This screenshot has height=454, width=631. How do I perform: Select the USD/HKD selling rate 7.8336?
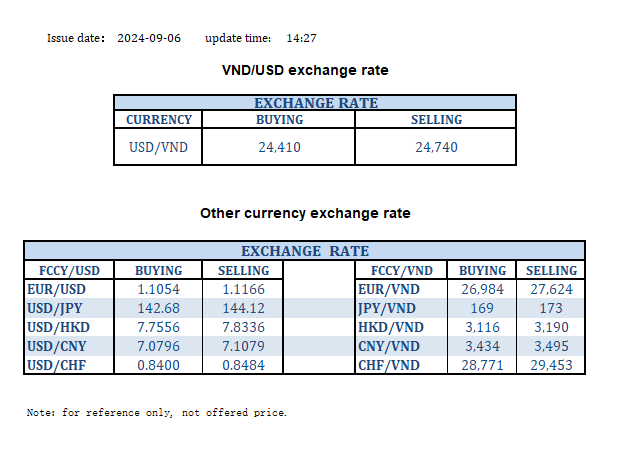coord(243,327)
